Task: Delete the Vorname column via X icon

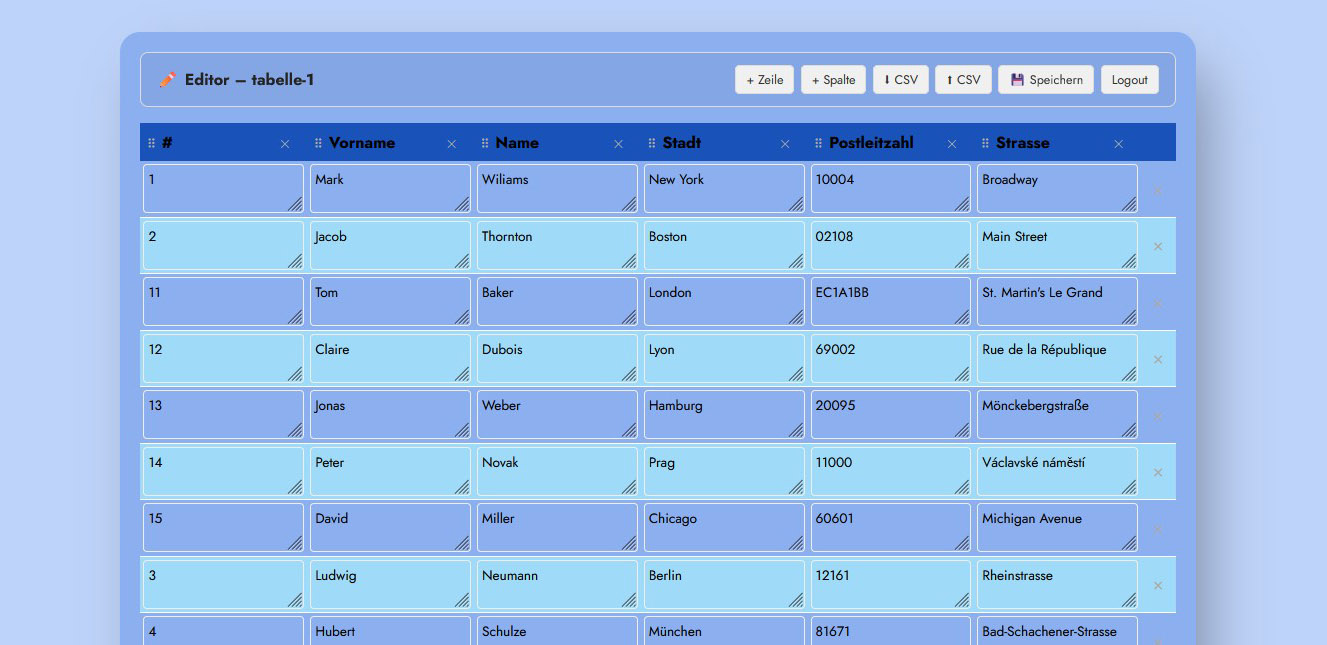Action: (452, 144)
